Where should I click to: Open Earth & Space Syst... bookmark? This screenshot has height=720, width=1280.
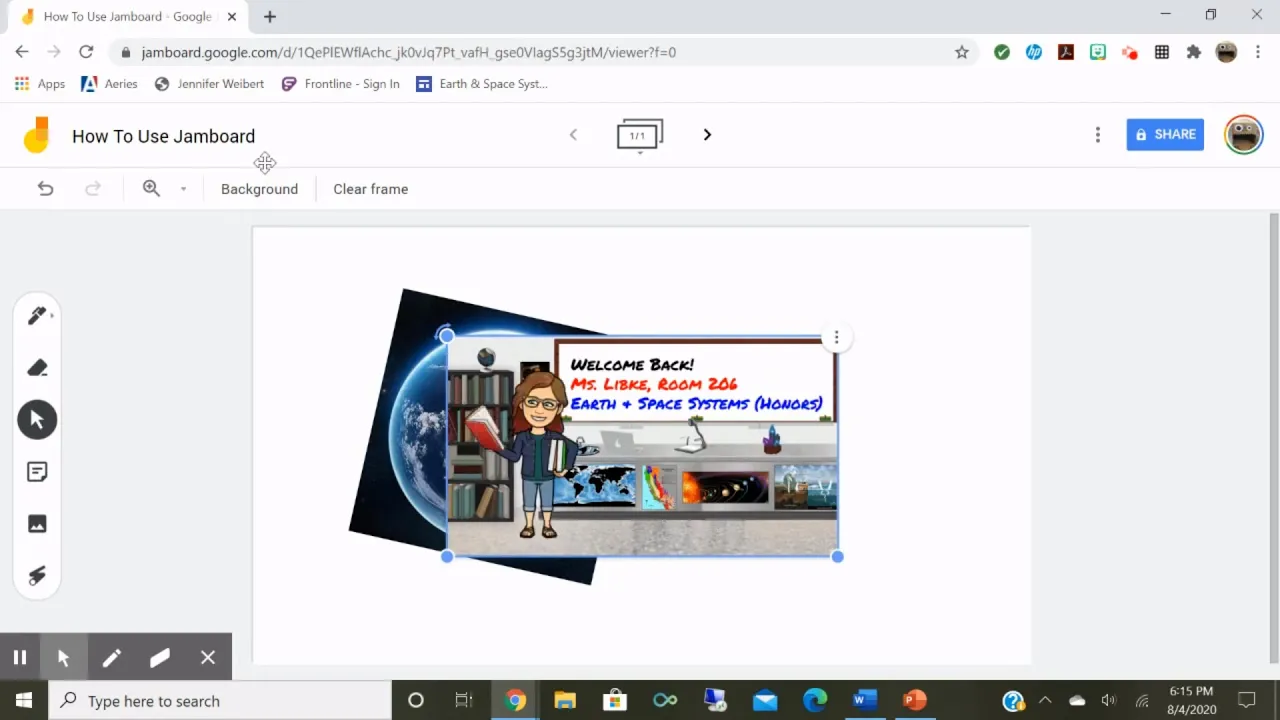pyautogui.click(x=482, y=84)
